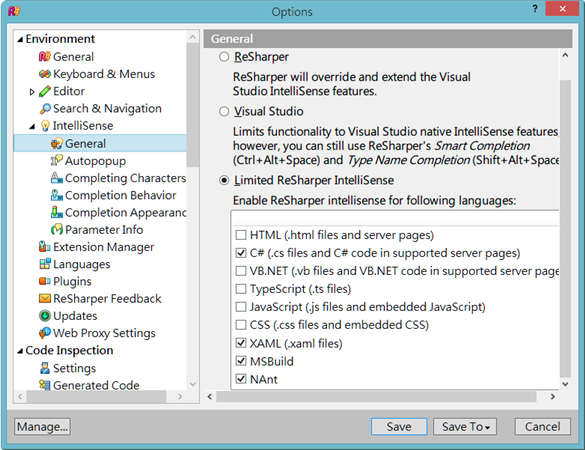Expand the Editor tree node arrow
Screen dimensions: 585x450
(x=32, y=92)
